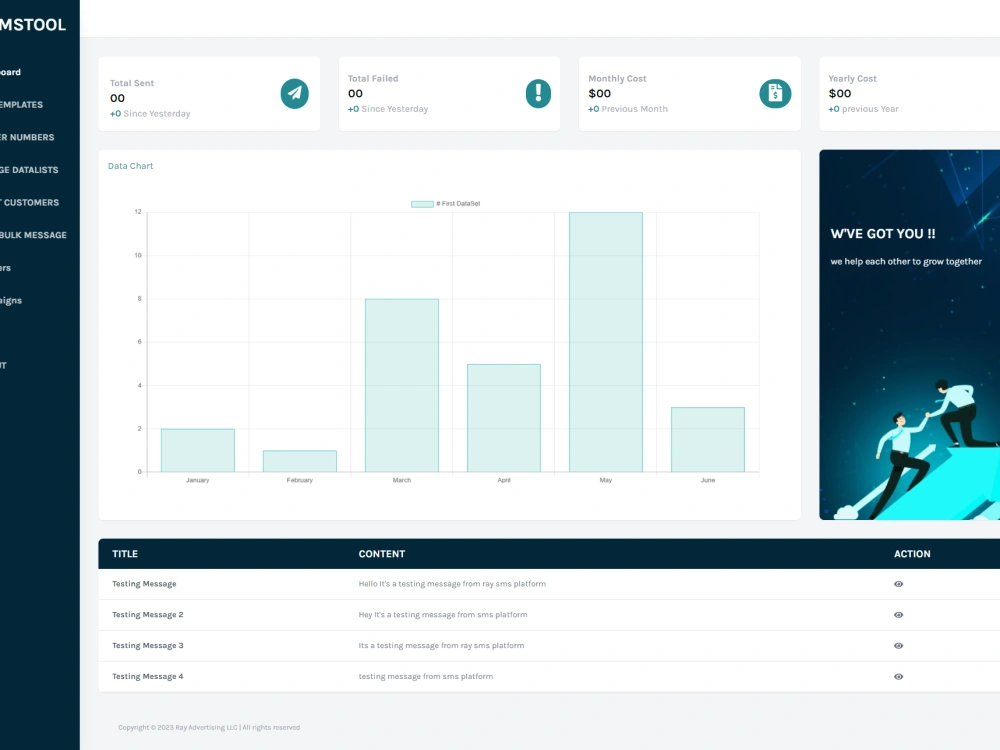Select the 'Testing Message 4' title cell
The width and height of the screenshot is (1000, 750).
(147, 677)
